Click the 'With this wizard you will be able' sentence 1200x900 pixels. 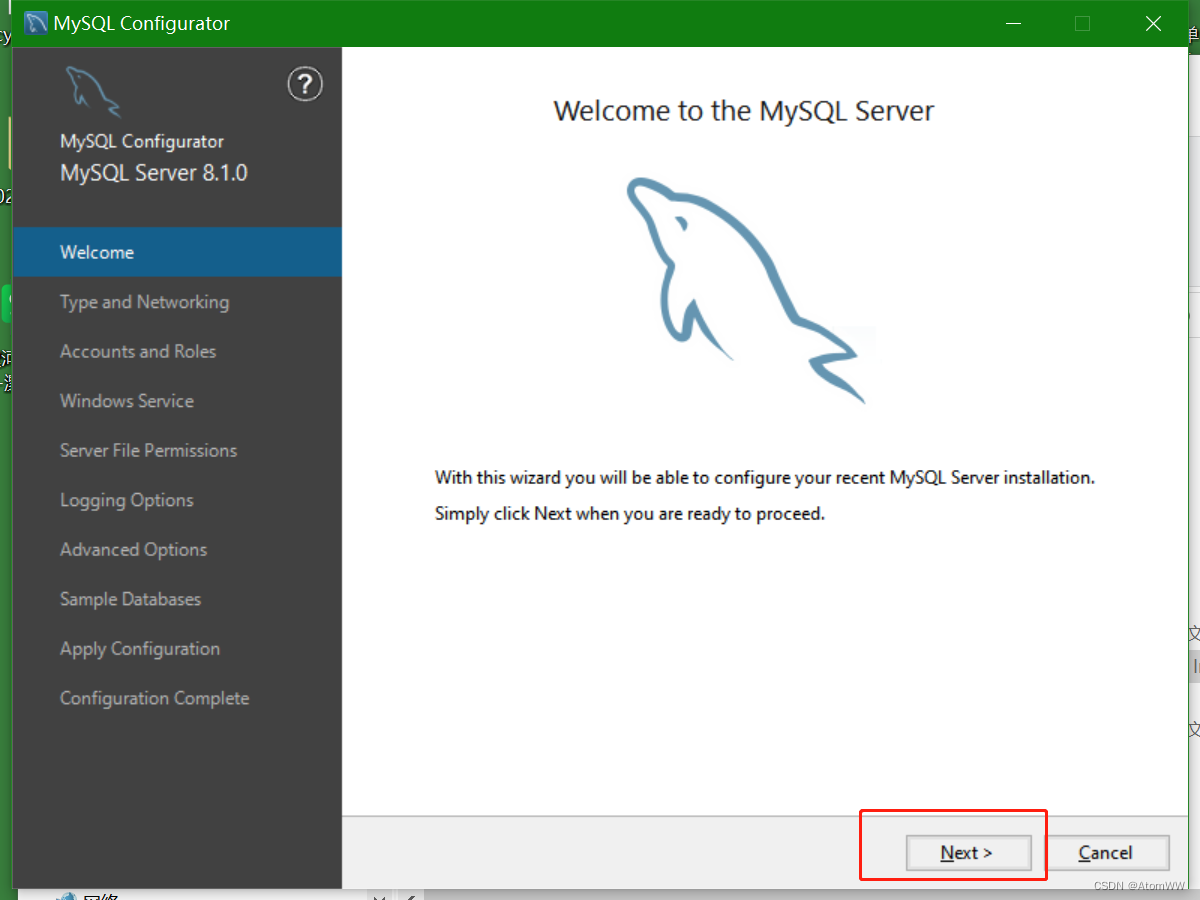point(765,478)
